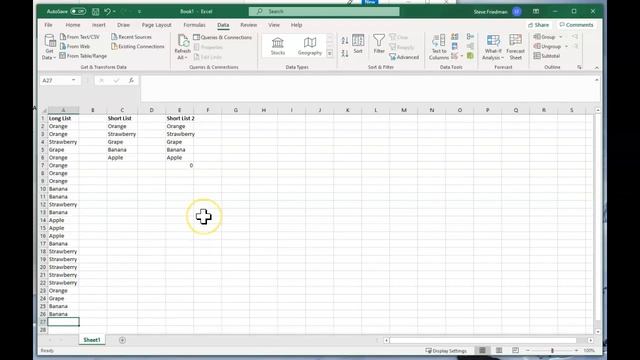This screenshot has height=360, width=640.
Task: Open the Ungroup dropdown arrow
Action: tap(566, 47)
